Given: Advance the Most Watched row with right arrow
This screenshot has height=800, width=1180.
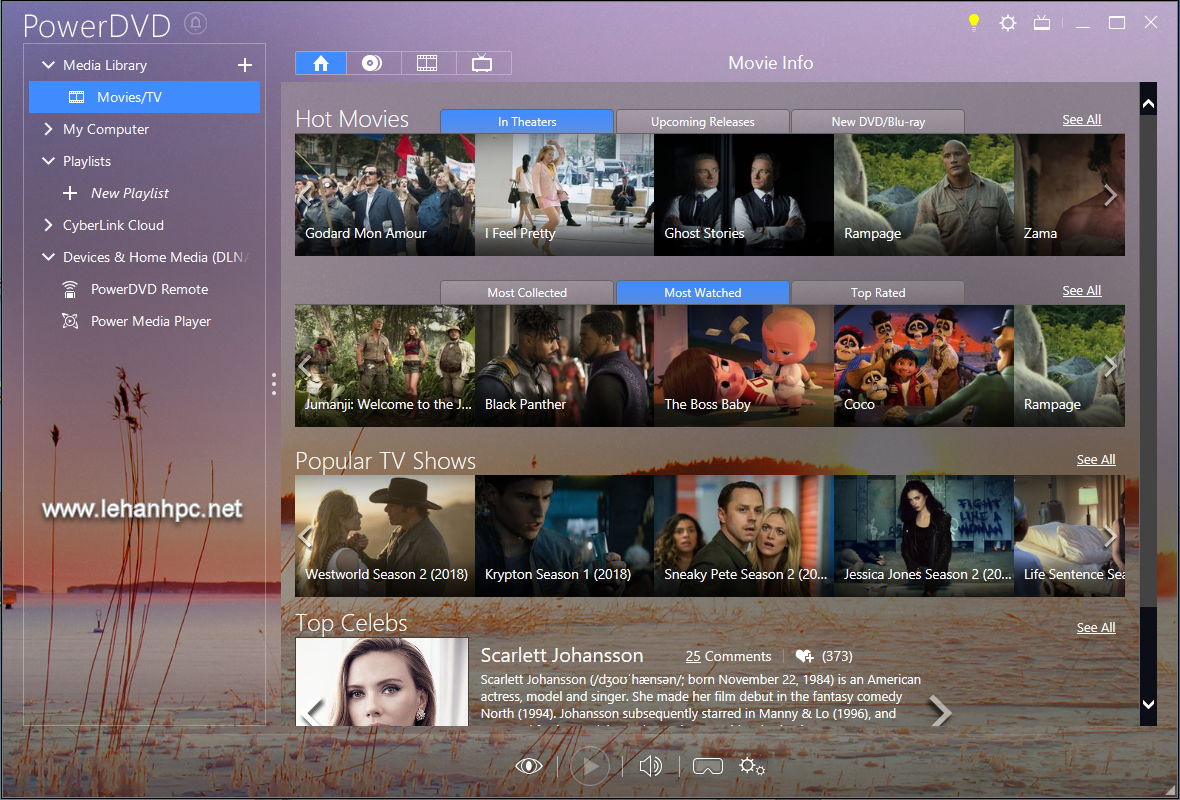Looking at the screenshot, I should pyautogui.click(x=1110, y=367).
